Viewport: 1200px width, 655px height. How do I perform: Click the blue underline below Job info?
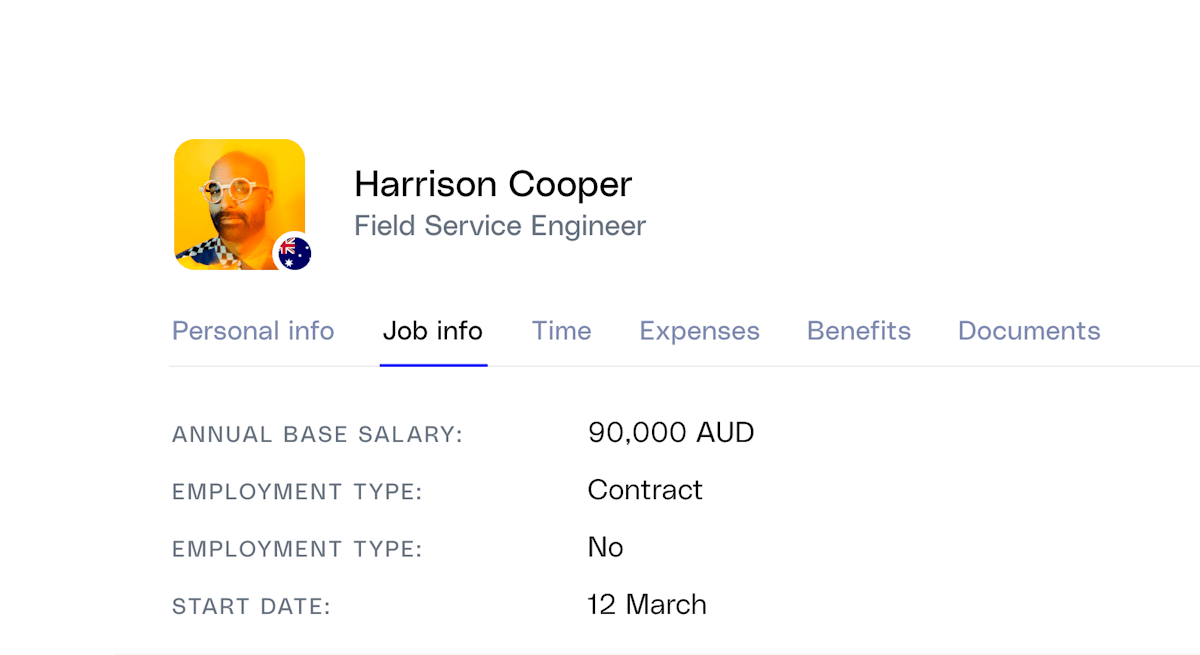pyautogui.click(x=433, y=364)
